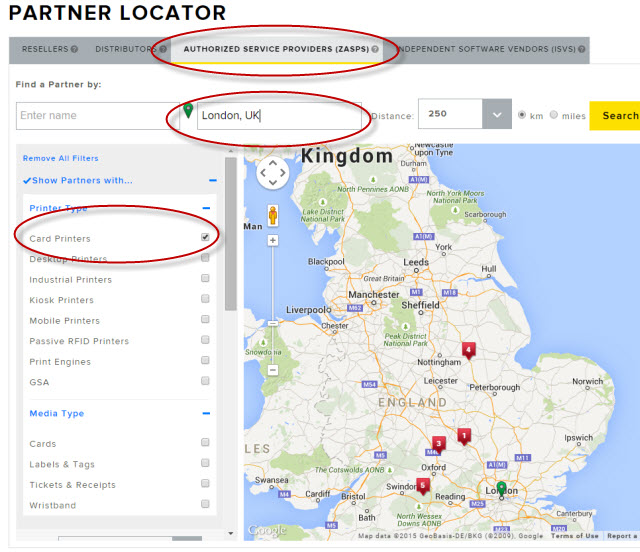The image size is (640, 552).
Task: Select the km radio button
Action: tap(522, 115)
